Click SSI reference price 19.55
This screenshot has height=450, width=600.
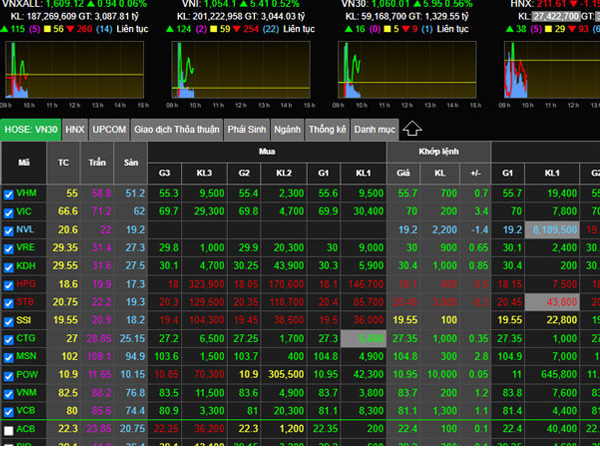(x=65, y=320)
